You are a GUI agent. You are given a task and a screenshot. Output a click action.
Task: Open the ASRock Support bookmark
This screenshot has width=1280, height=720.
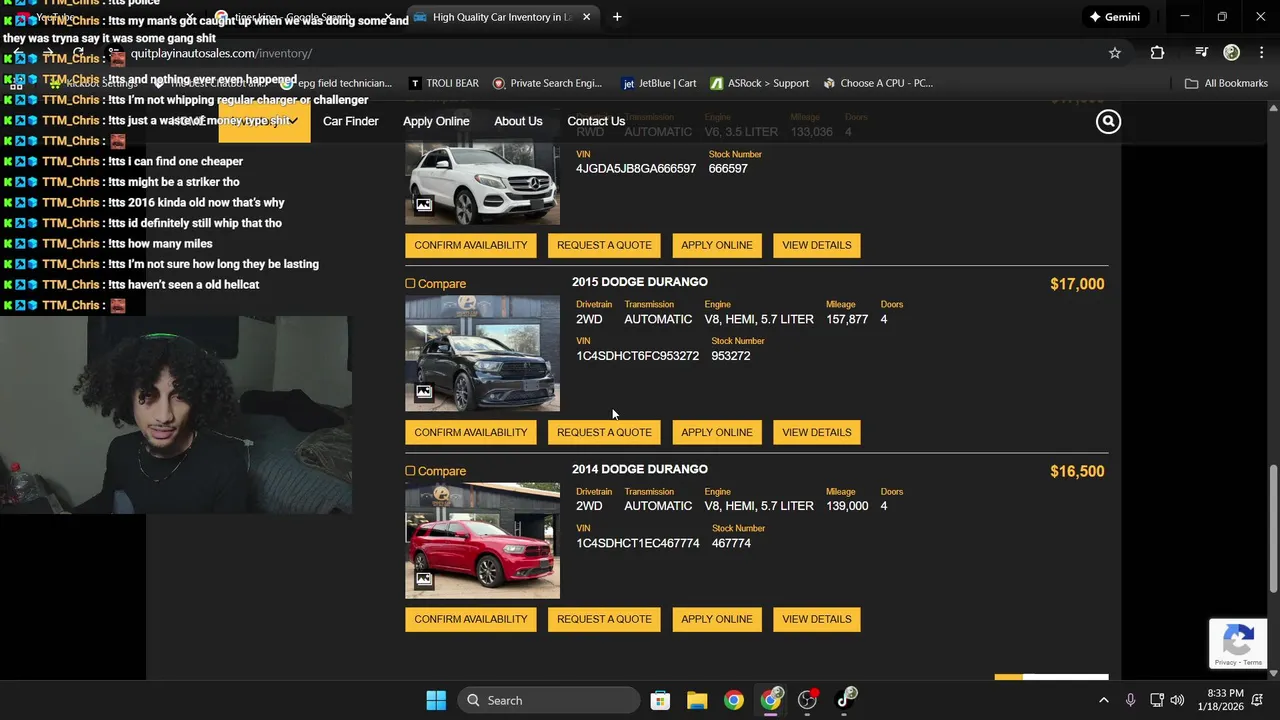click(759, 83)
